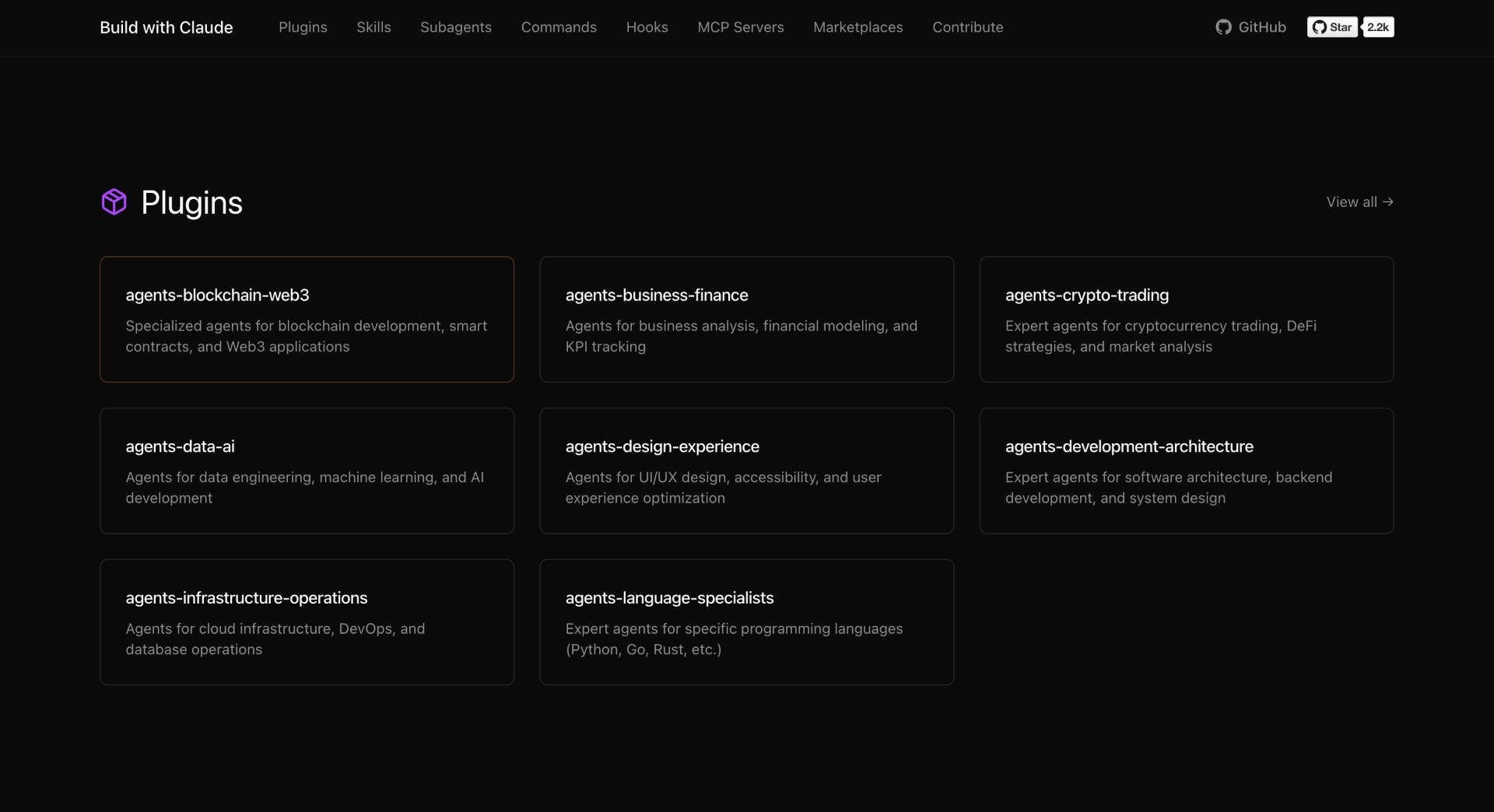
Task: Select Hooks in the navigation bar
Action: (x=647, y=27)
